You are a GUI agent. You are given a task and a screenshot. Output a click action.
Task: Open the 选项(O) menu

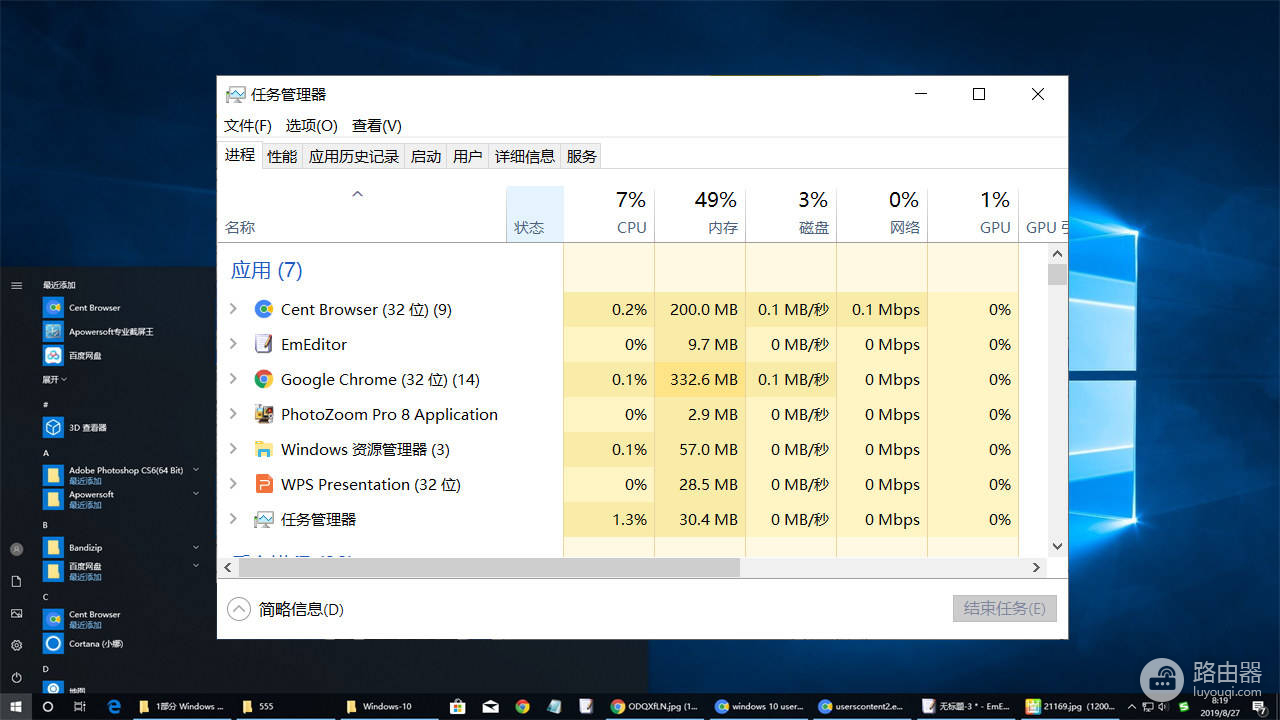tap(312, 126)
